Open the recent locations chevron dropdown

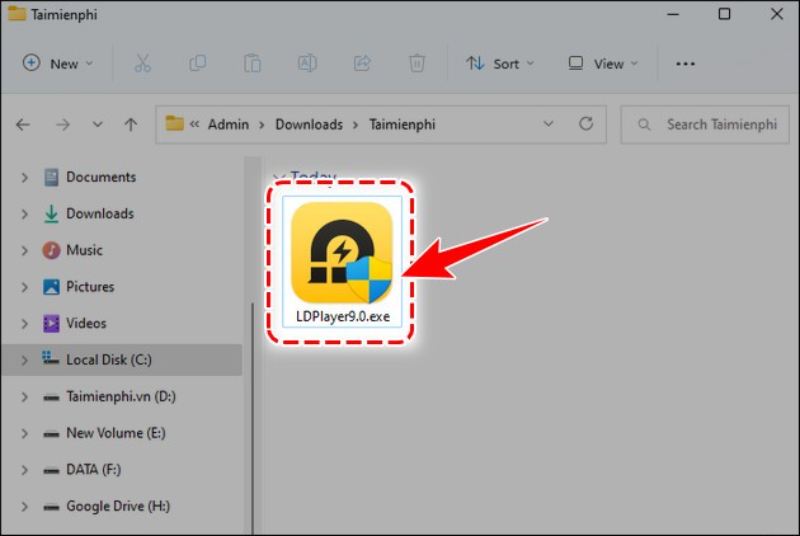point(97,125)
